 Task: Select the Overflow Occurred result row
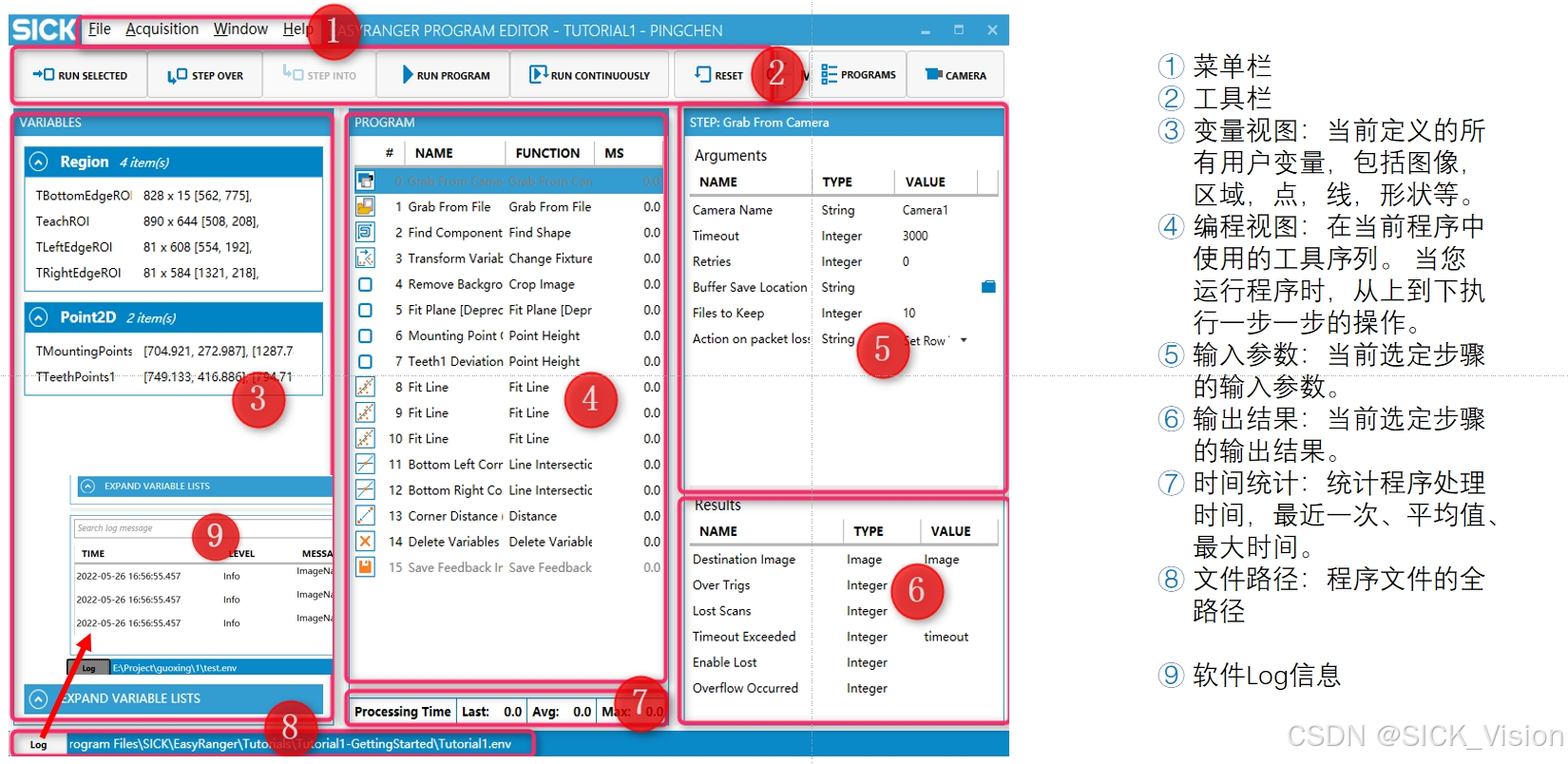click(844, 688)
